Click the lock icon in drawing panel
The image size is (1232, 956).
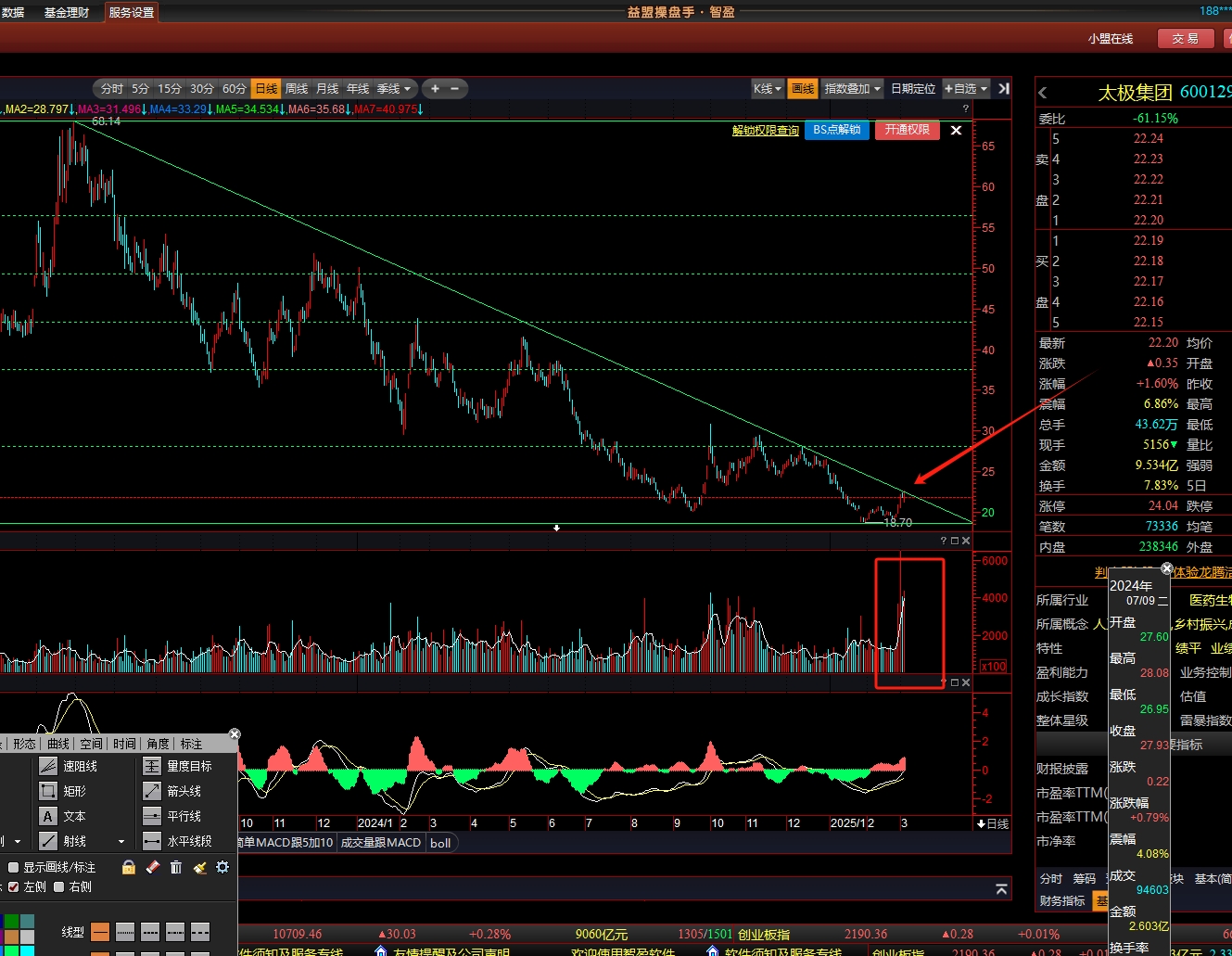(129, 867)
